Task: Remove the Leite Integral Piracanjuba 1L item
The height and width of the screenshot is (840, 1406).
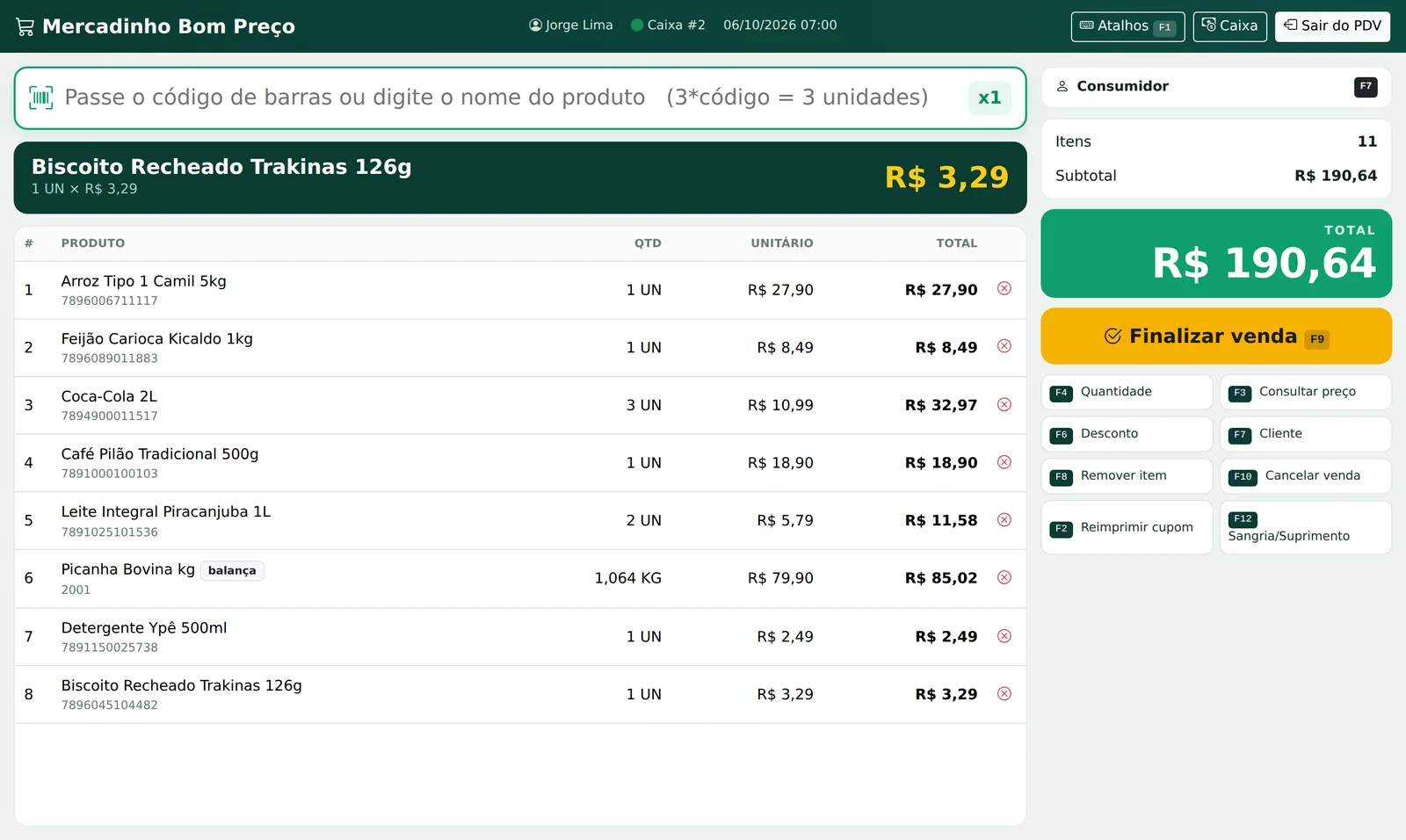Action: [x=1004, y=519]
